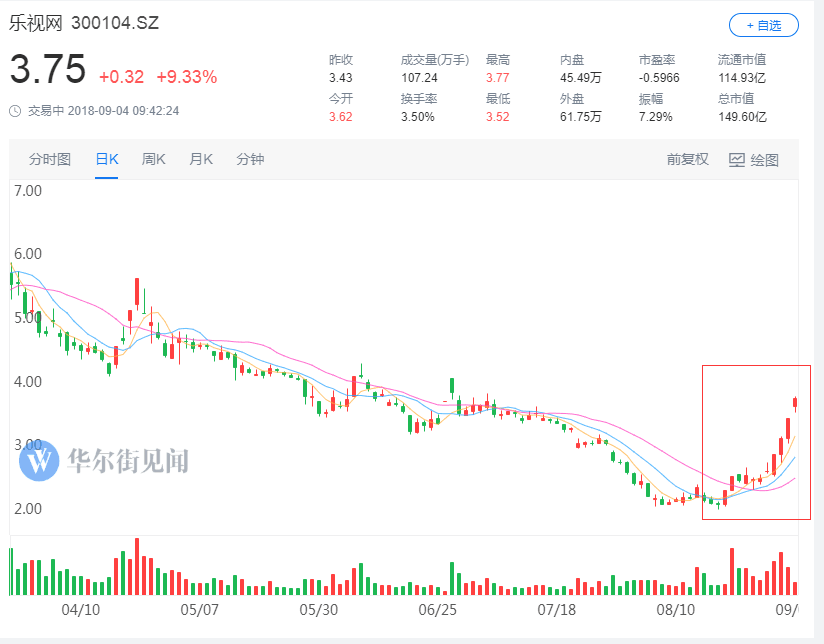
Task: Click the 08/10 date axis label
Action: (x=675, y=610)
